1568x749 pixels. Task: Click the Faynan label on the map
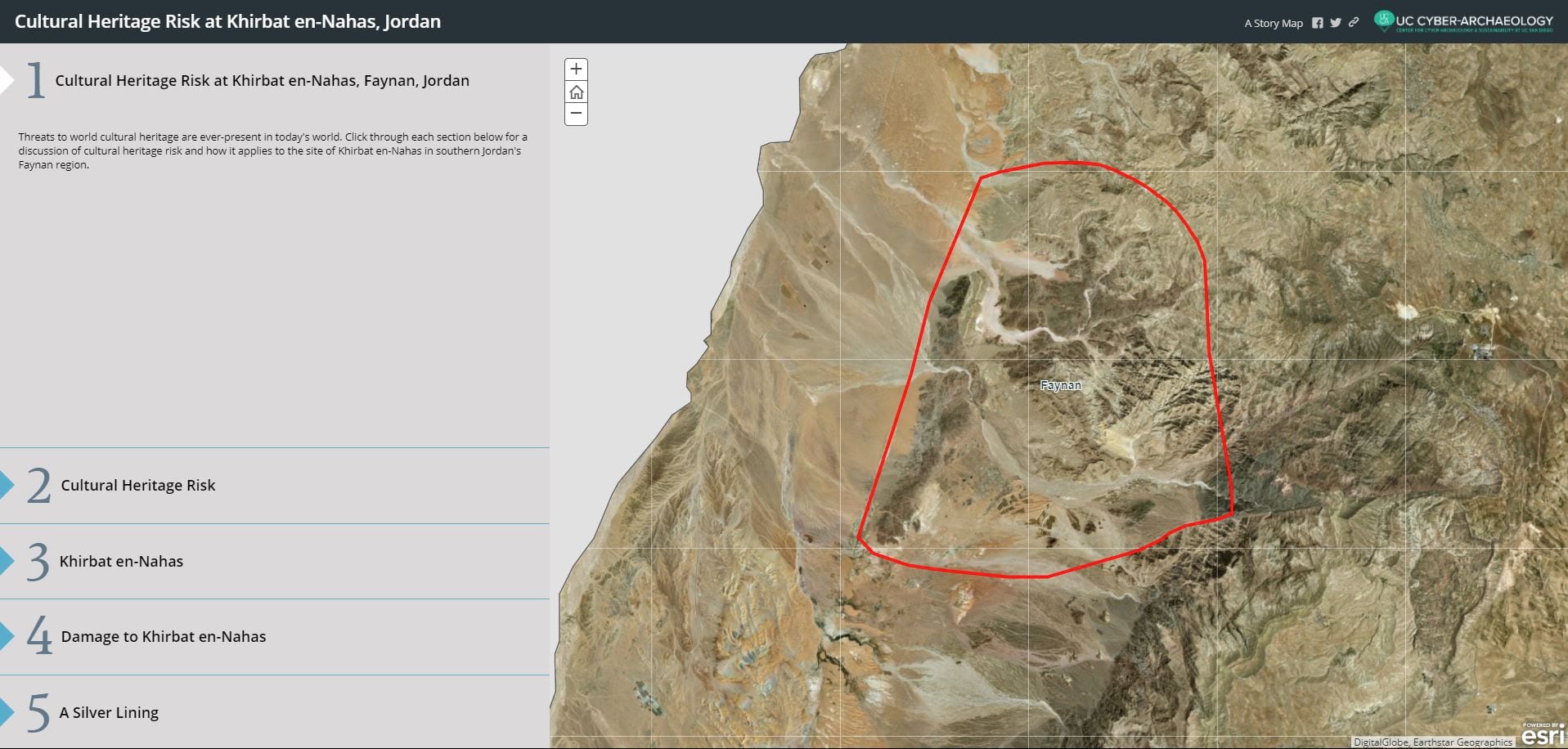(1061, 384)
